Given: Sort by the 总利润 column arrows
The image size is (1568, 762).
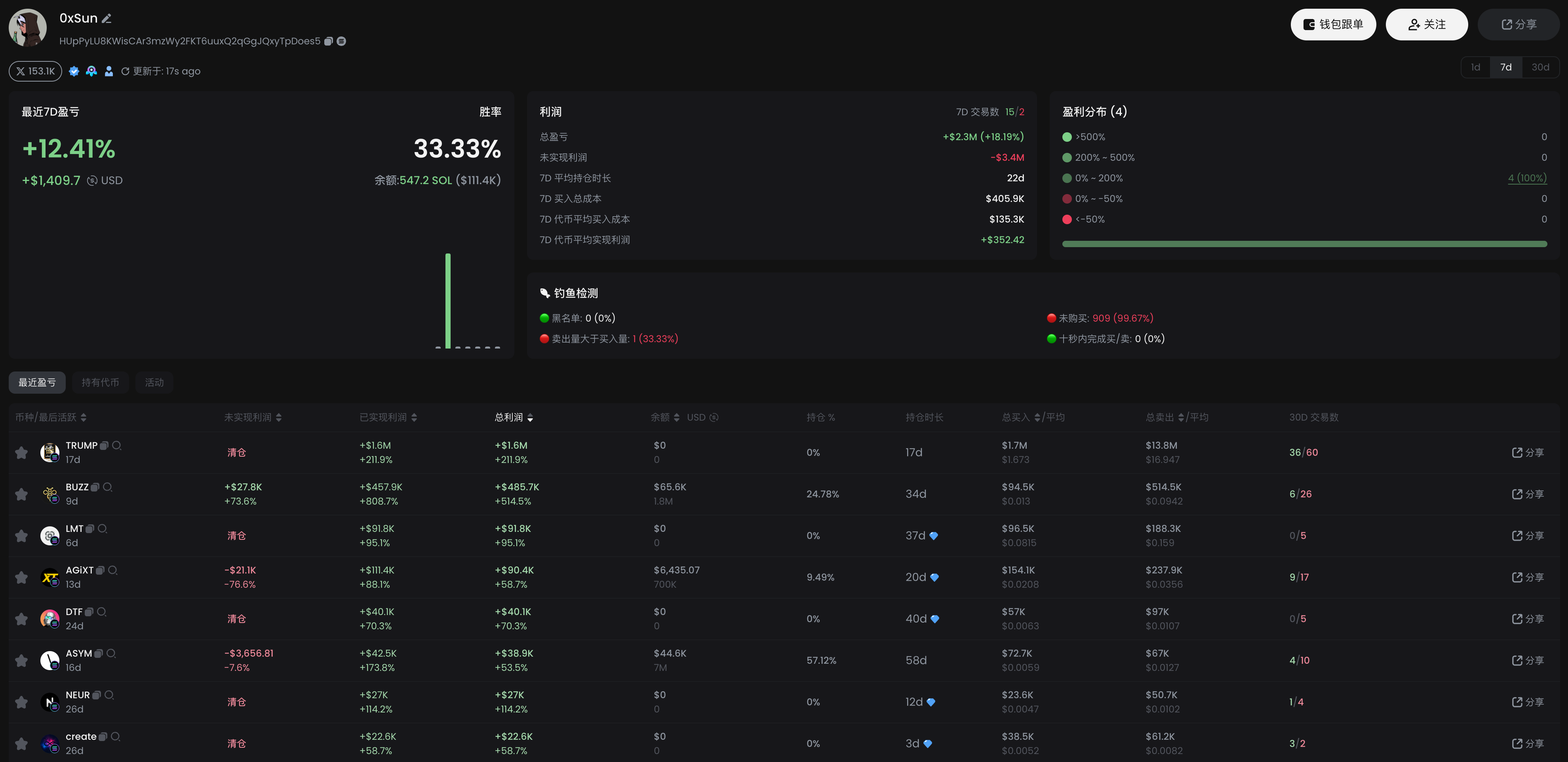Looking at the screenshot, I should click(x=530, y=417).
